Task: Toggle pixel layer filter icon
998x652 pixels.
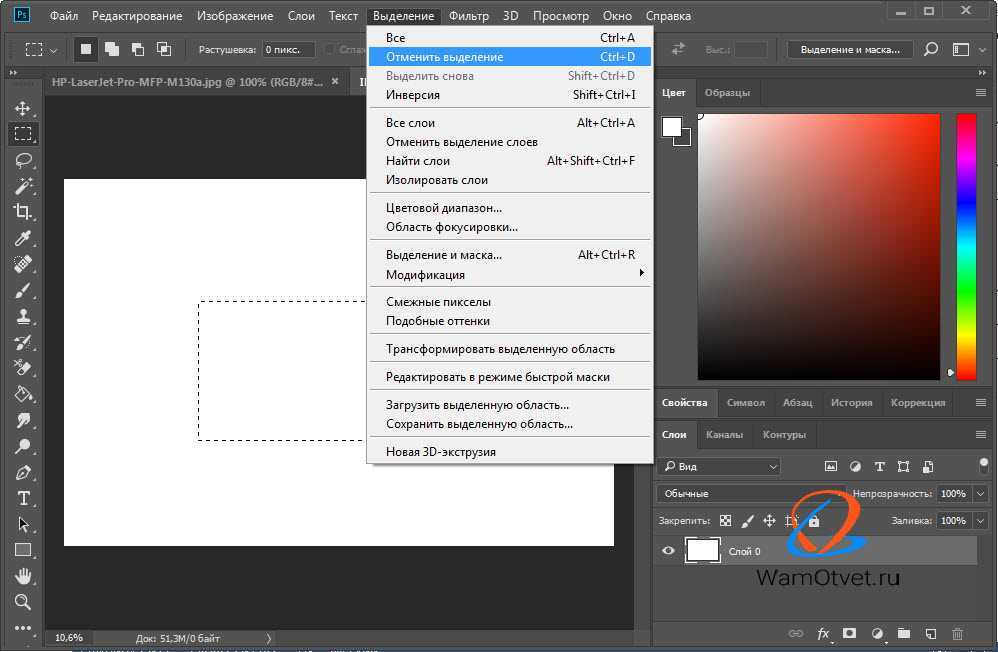Action: click(x=831, y=467)
